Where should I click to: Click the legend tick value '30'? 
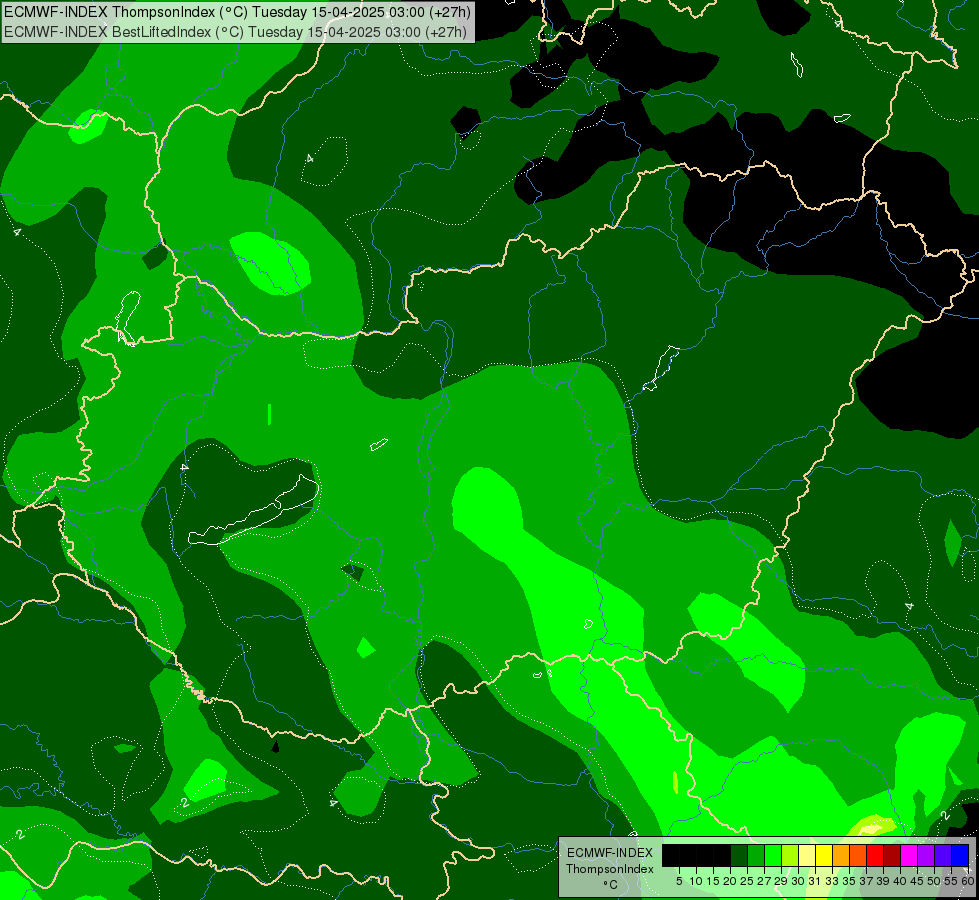pyautogui.click(x=798, y=881)
